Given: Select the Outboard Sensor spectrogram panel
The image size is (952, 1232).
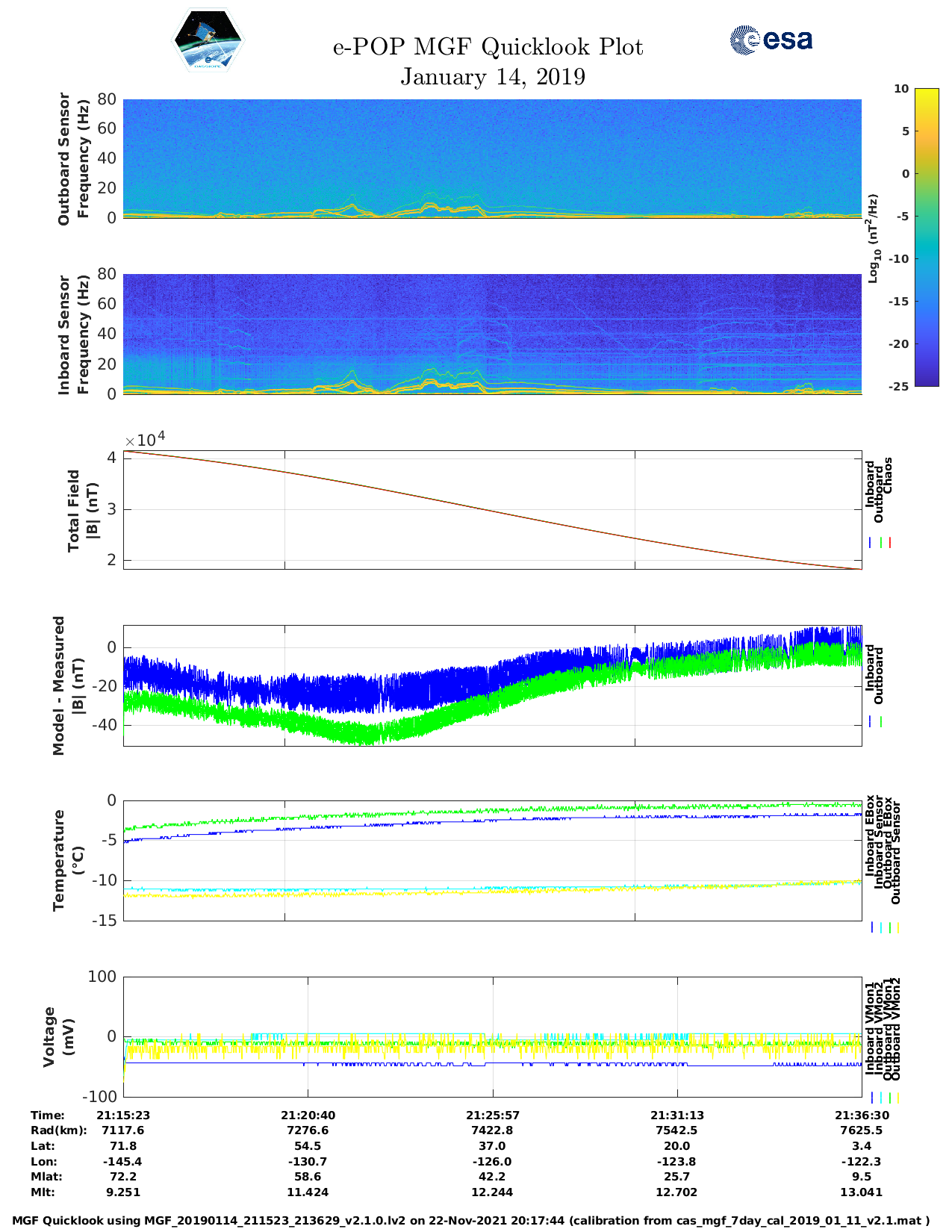Looking at the screenshot, I should (x=492, y=158).
